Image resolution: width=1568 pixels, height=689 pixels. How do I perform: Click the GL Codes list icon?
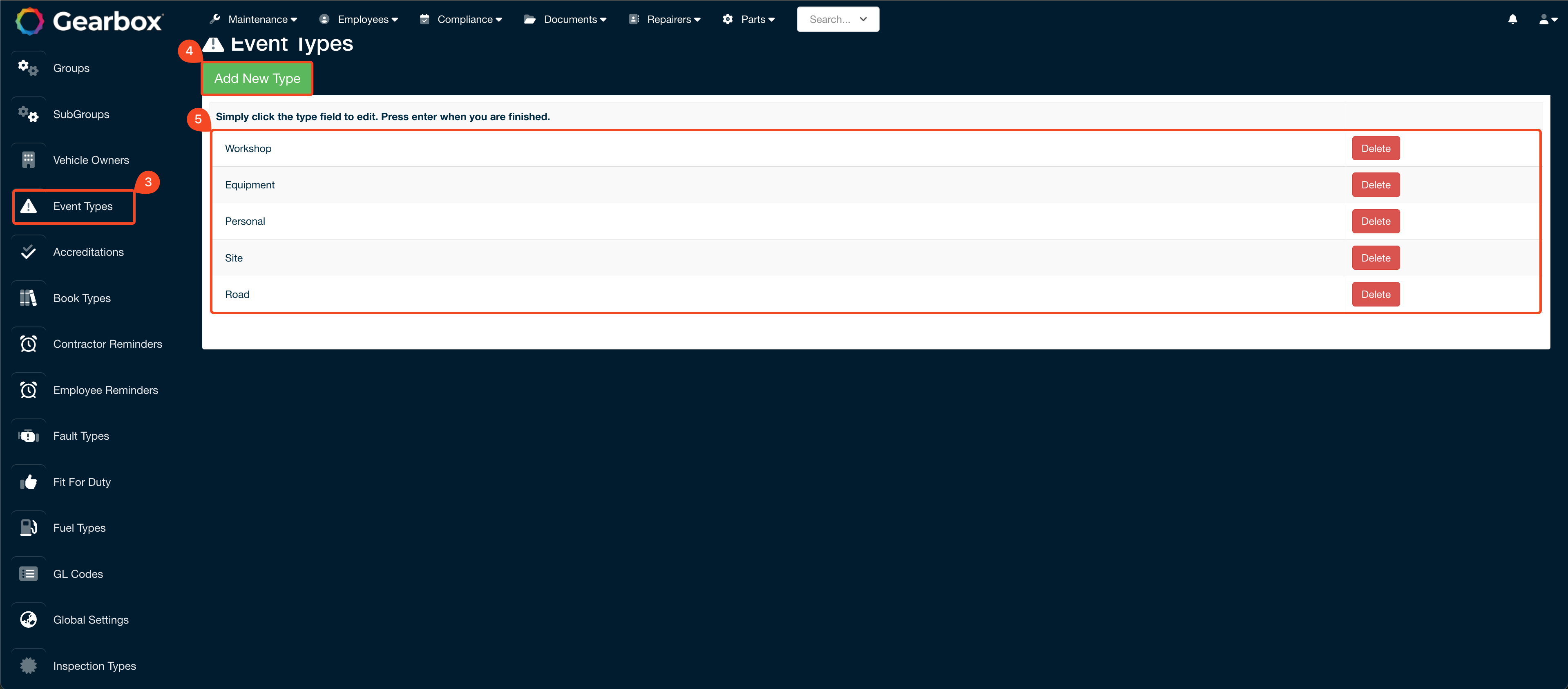coord(28,573)
